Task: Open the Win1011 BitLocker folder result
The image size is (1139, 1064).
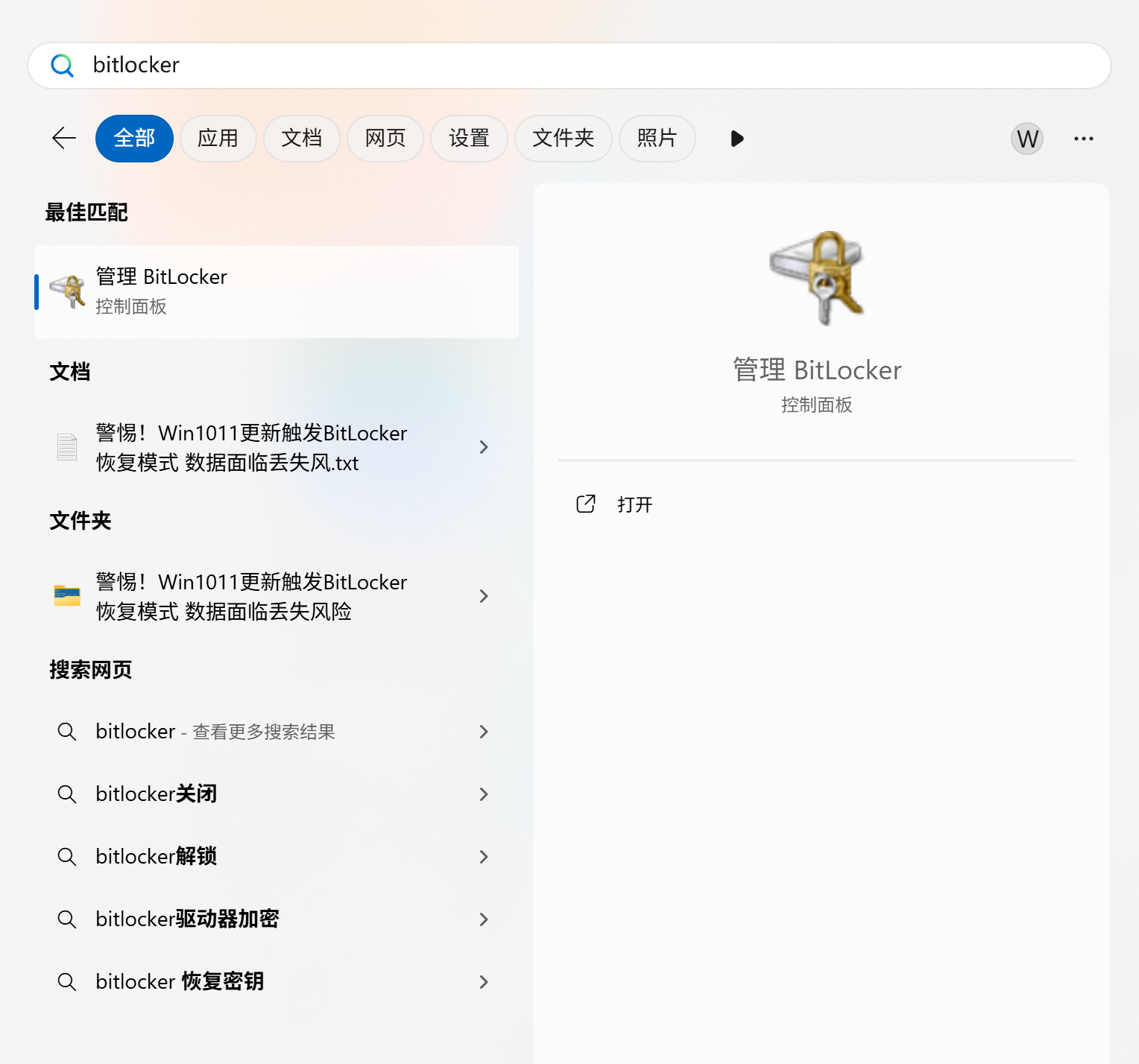Action: [277, 596]
